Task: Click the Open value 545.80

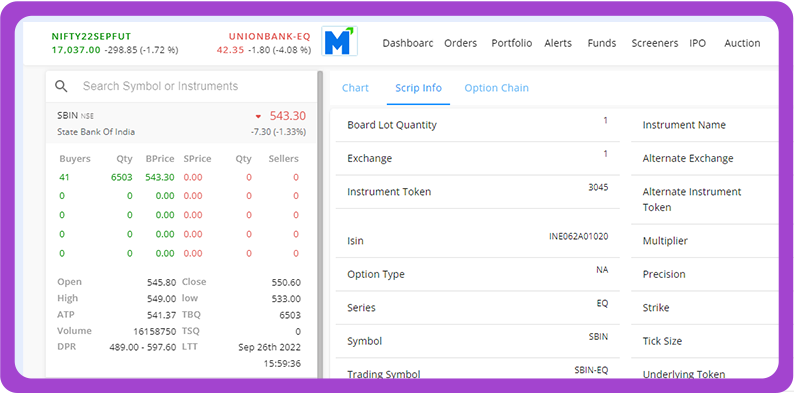Action: pyautogui.click(x=162, y=282)
